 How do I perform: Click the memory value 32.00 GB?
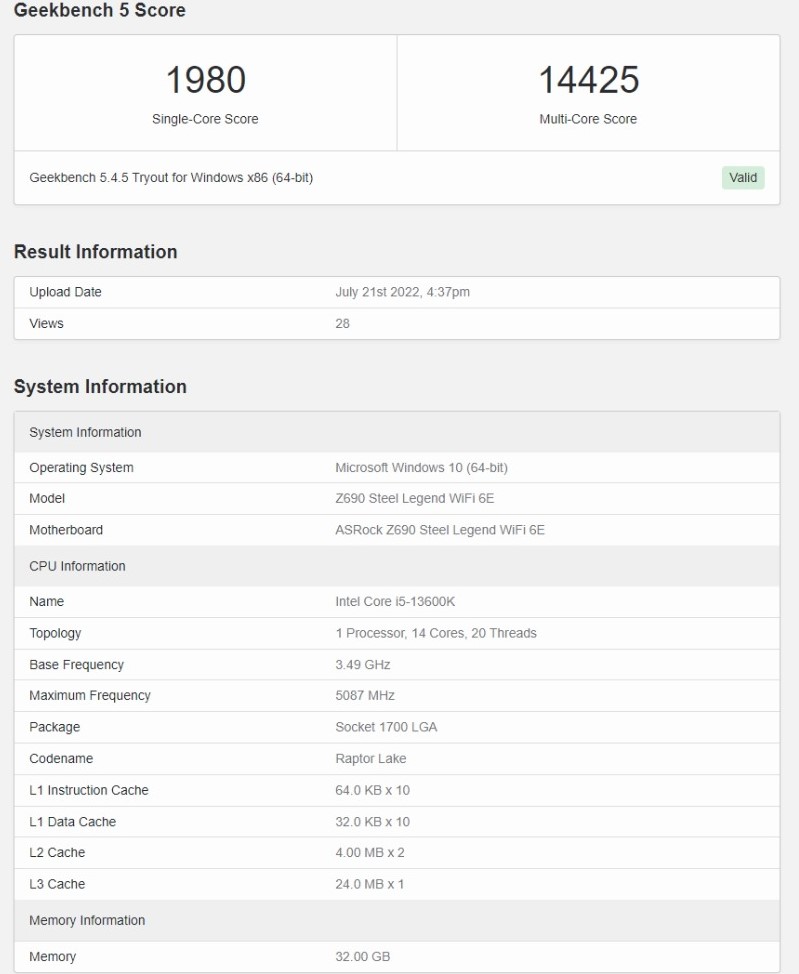[362, 957]
